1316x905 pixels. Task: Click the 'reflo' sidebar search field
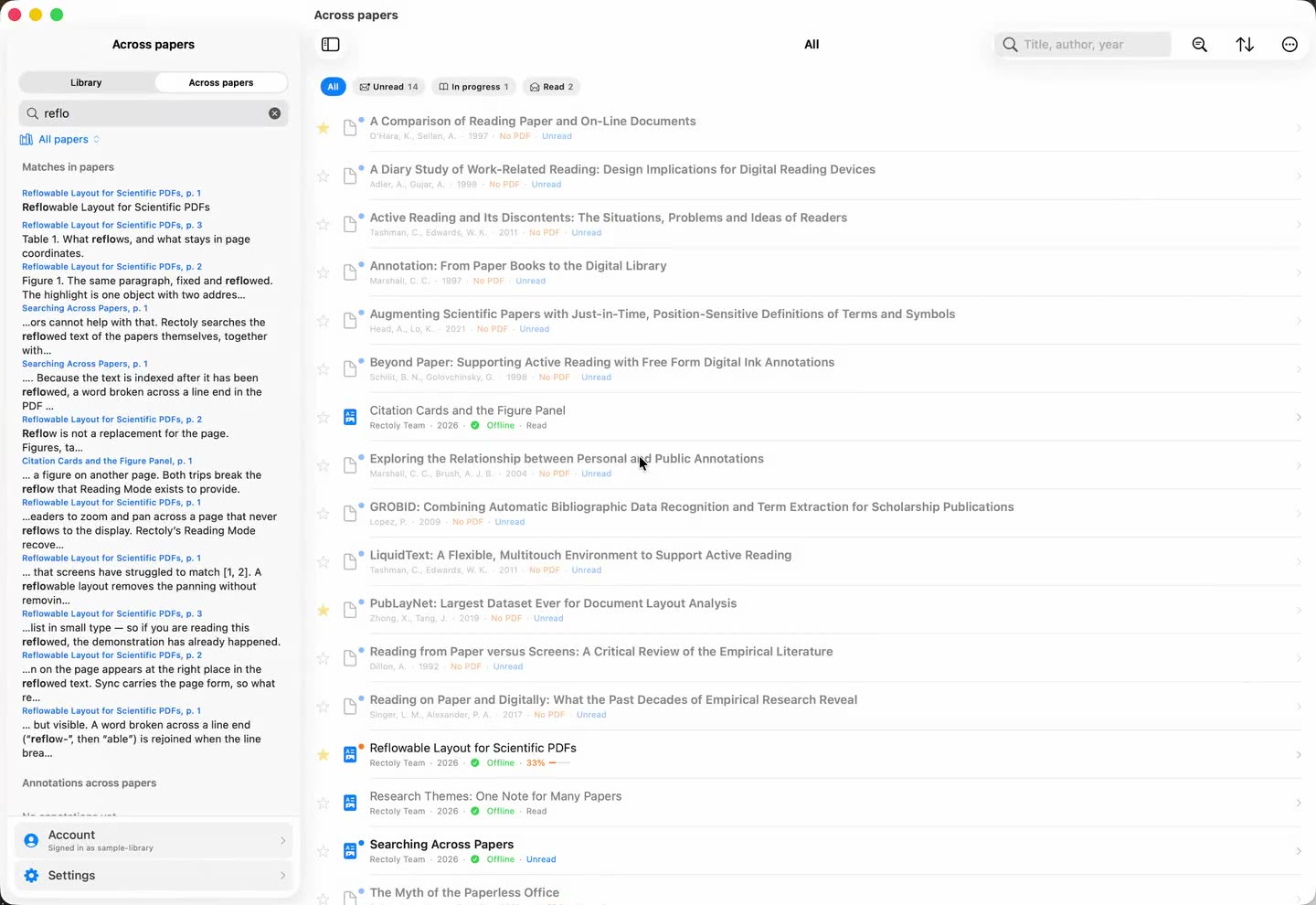pos(154,113)
